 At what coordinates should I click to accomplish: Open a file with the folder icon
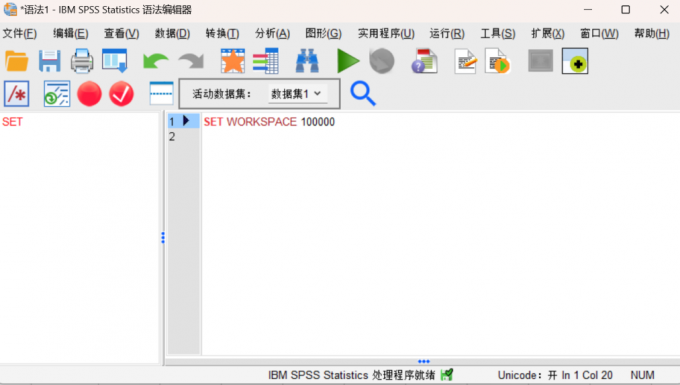click(x=16, y=61)
